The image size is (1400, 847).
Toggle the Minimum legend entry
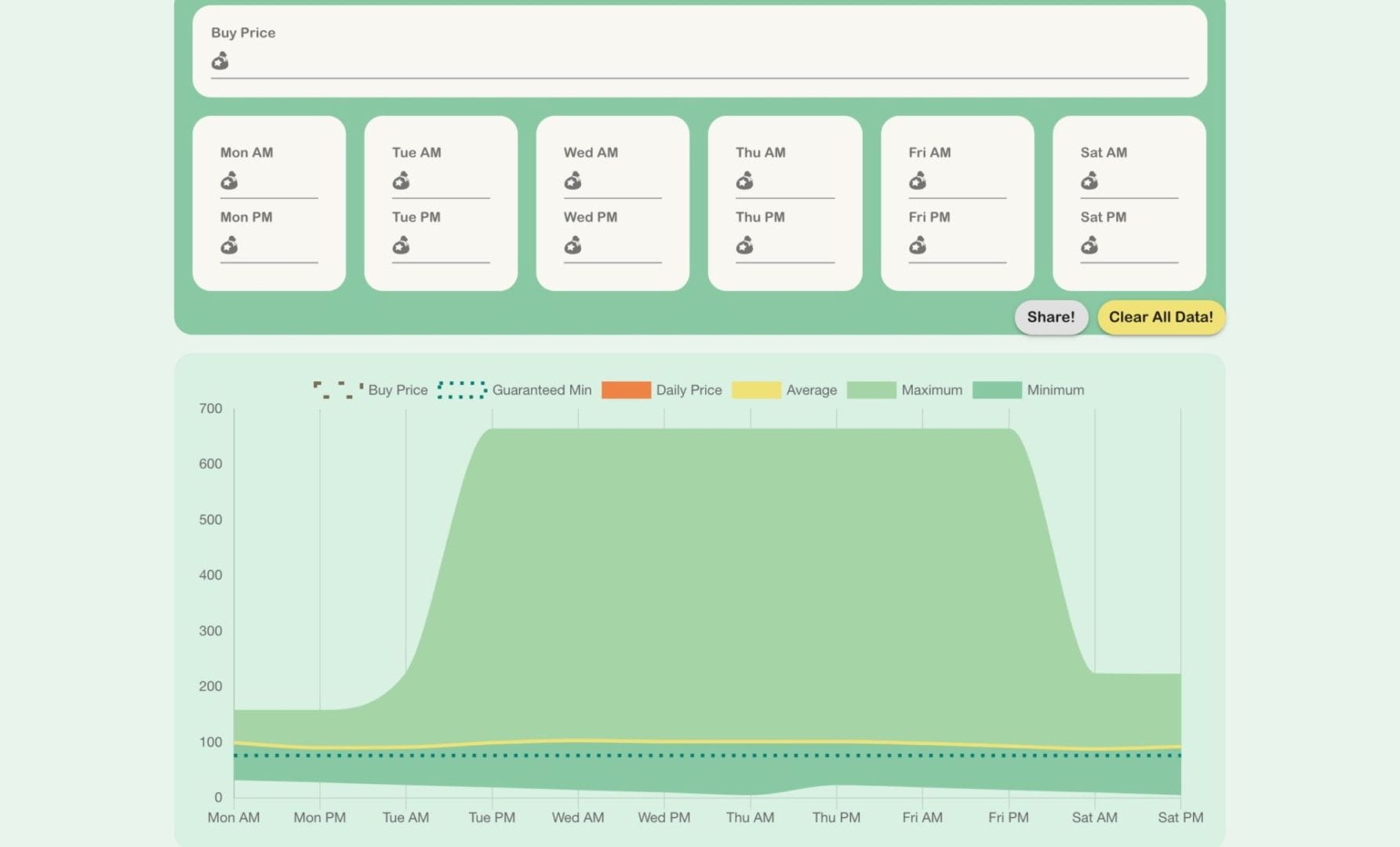click(1028, 390)
